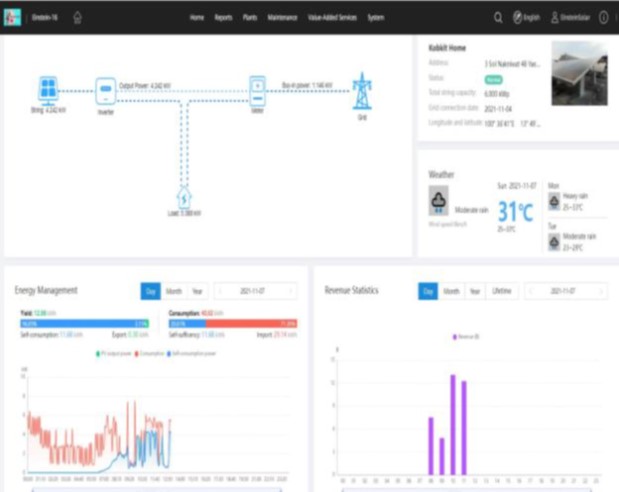Click the house load icon
The image size is (619, 492).
[x=184, y=197]
